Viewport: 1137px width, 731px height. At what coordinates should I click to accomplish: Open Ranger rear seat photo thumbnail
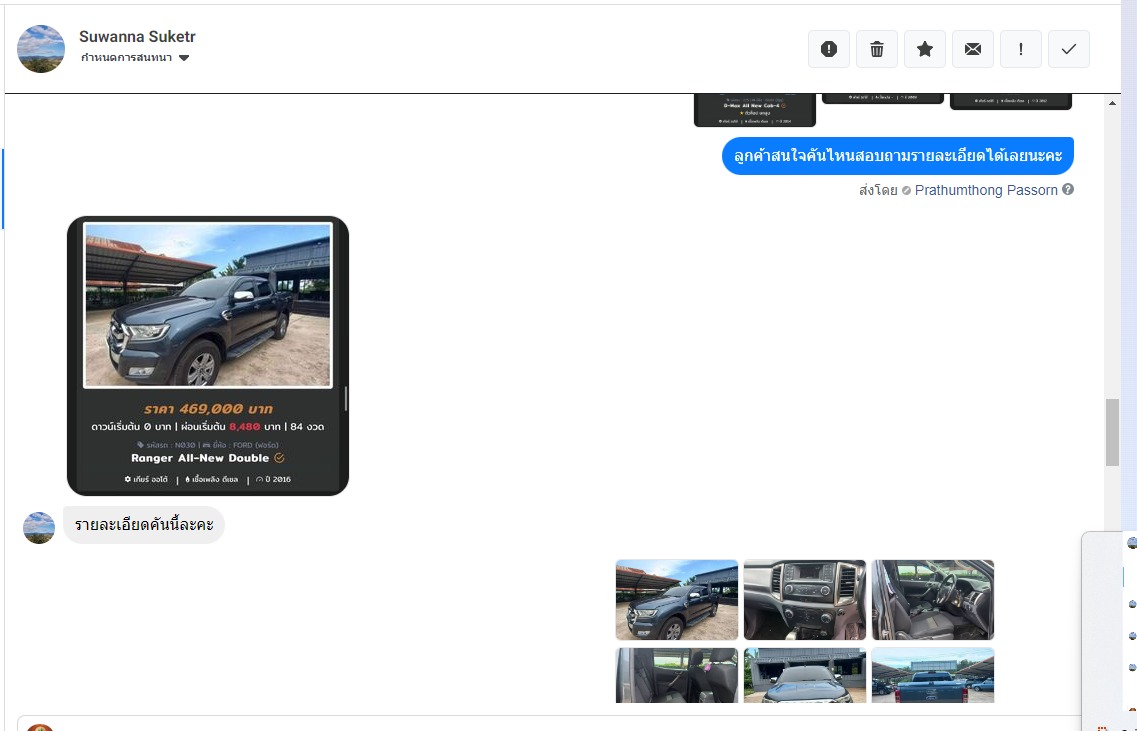point(677,675)
